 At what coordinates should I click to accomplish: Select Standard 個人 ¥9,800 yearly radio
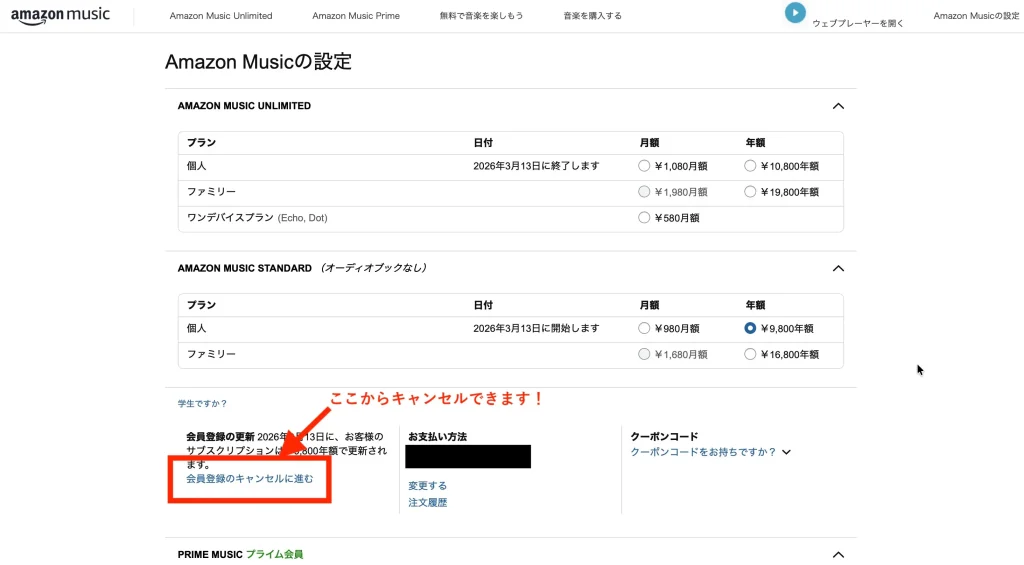coord(750,328)
